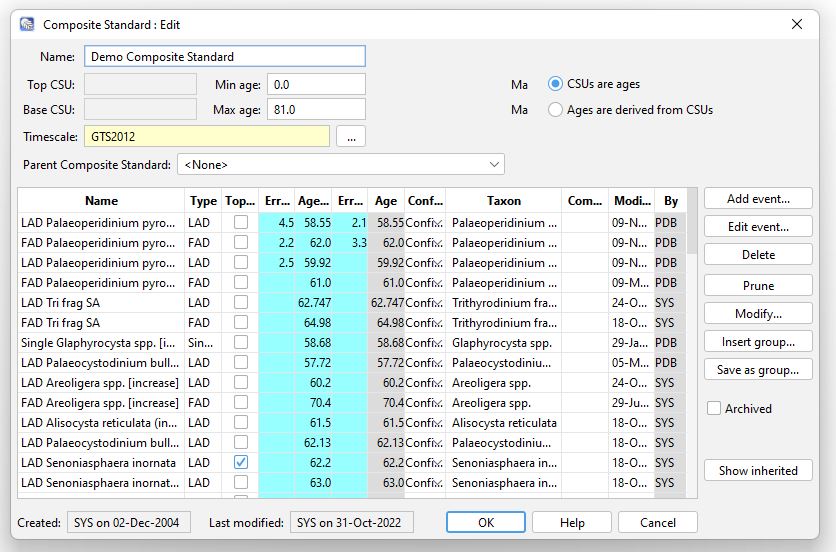Click the Insert group button

[x=758, y=342]
